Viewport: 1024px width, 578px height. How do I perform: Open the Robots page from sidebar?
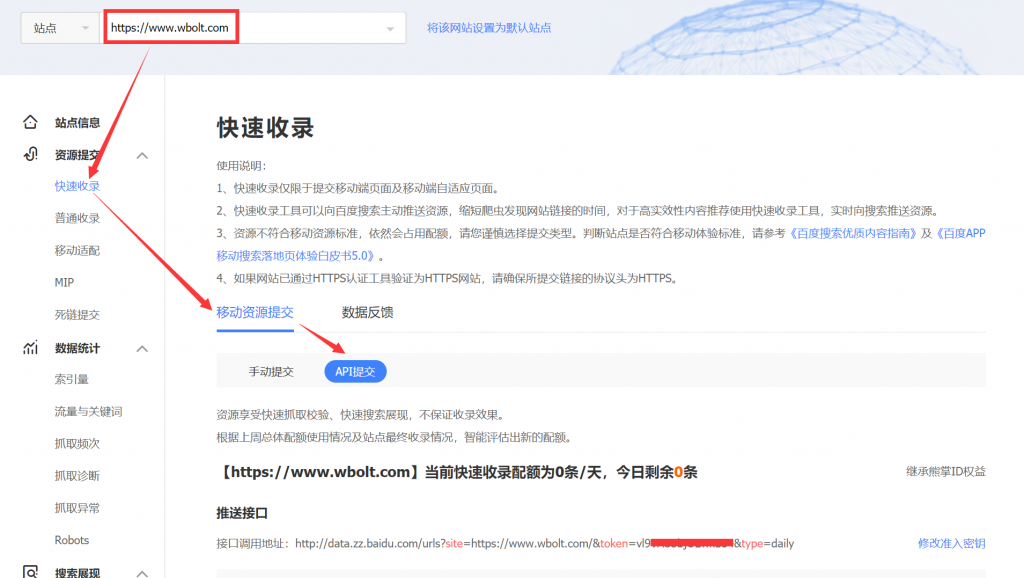pyautogui.click(x=70, y=540)
